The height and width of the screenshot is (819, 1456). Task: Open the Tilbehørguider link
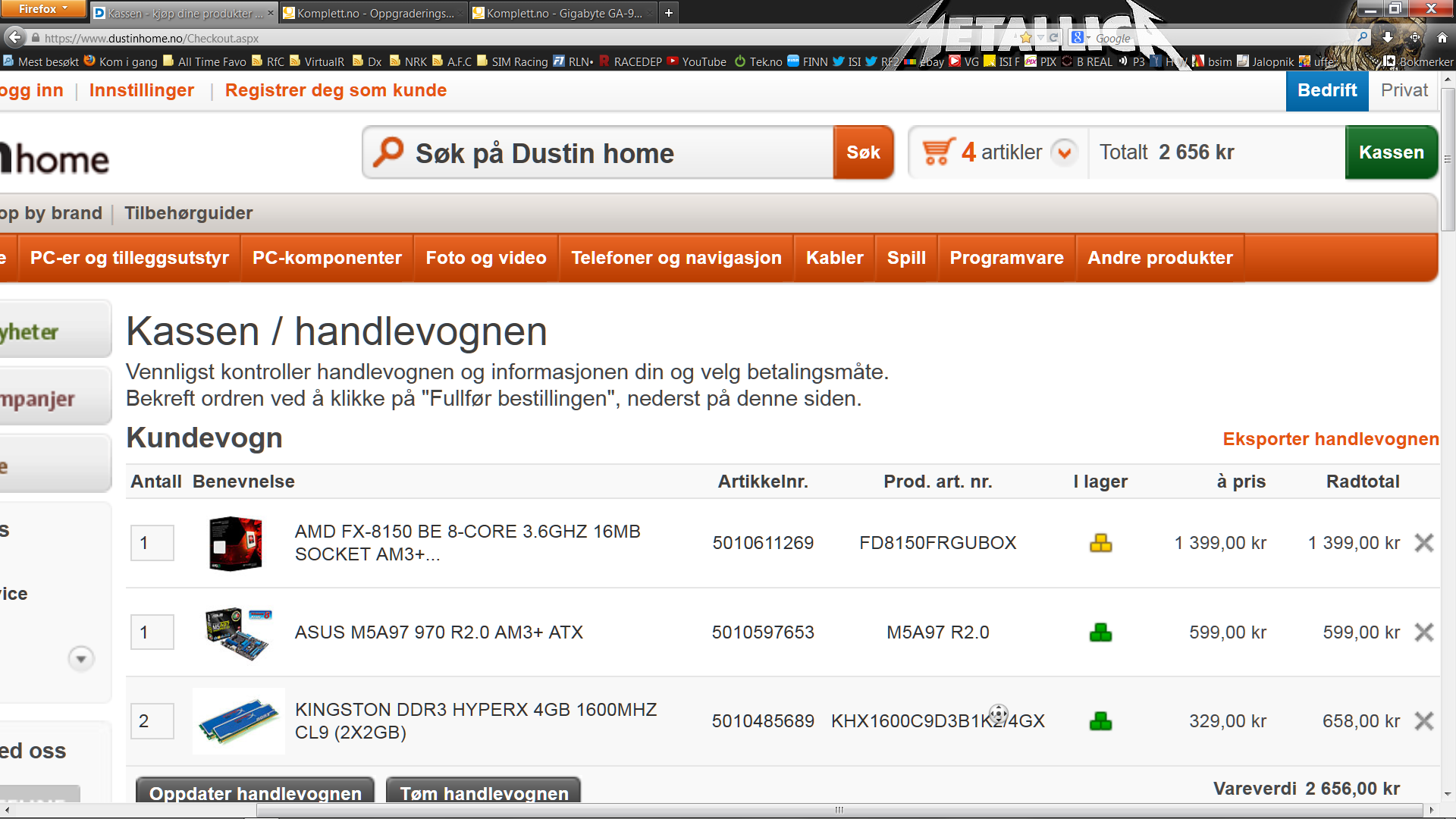click(x=189, y=213)
